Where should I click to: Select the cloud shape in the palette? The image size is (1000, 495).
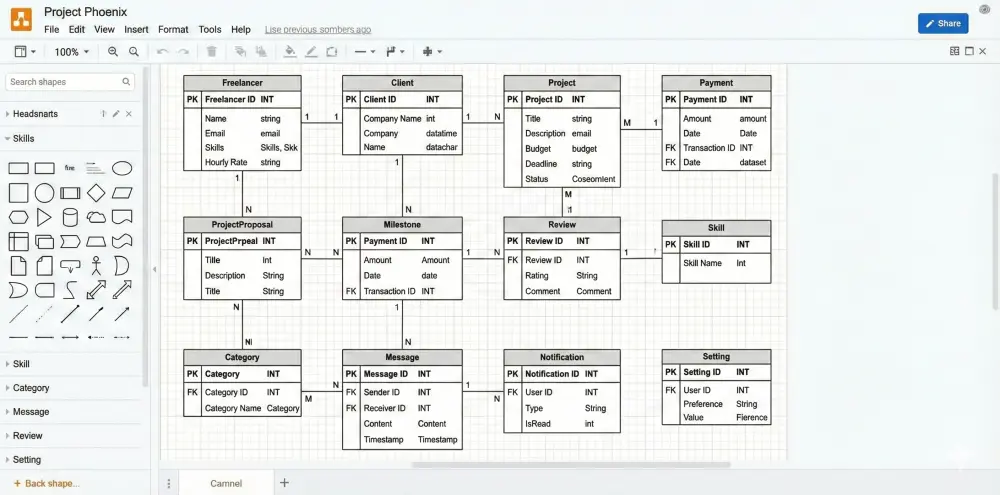coord(96,218)
